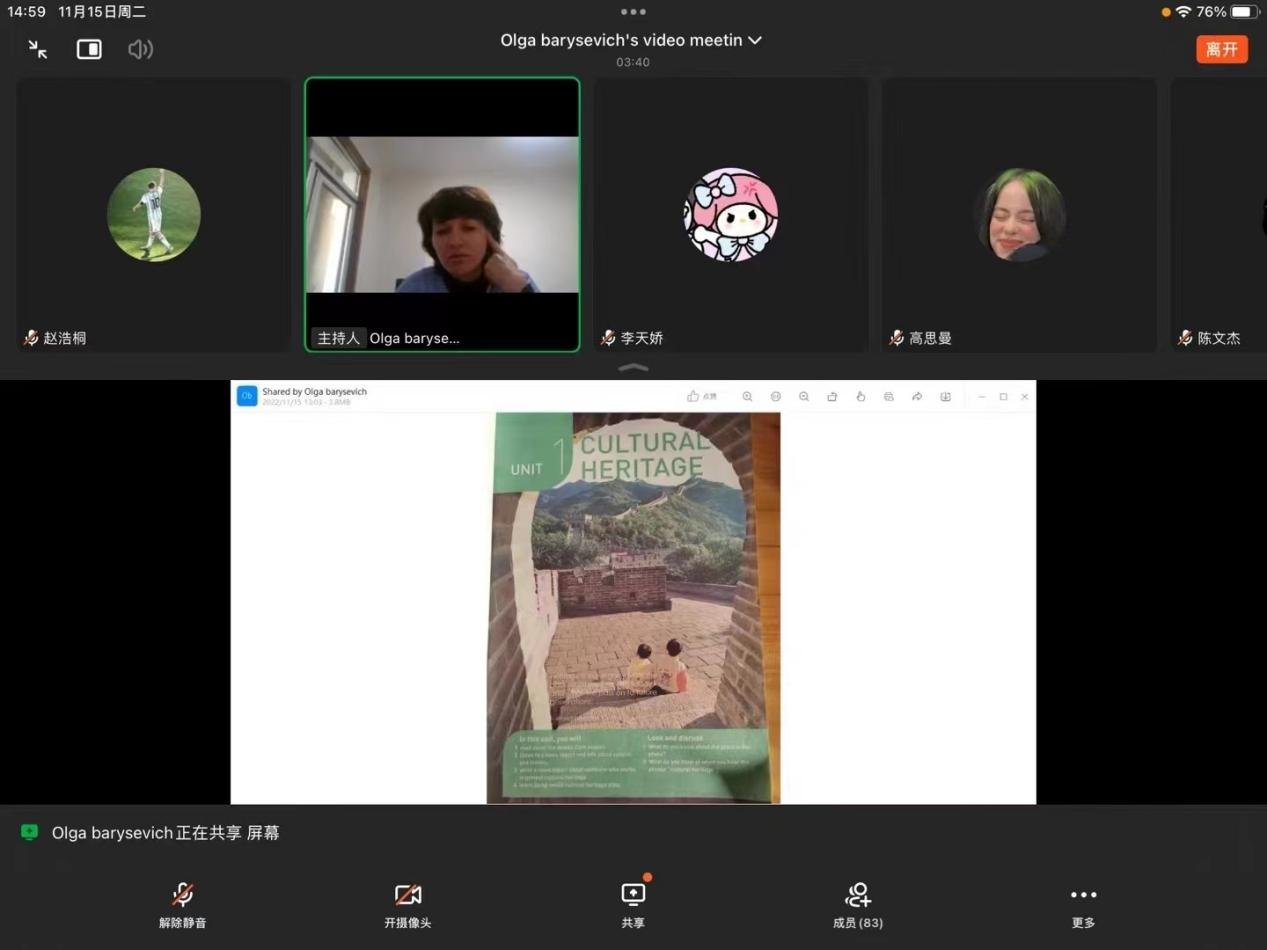The image size is (1267, 950).
Task: Toggle the speaker audio output icon
Action: coord(140,49)
